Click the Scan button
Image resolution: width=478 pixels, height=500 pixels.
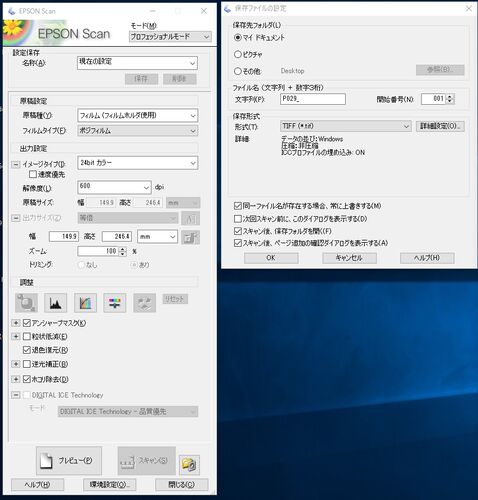[146, 461]
